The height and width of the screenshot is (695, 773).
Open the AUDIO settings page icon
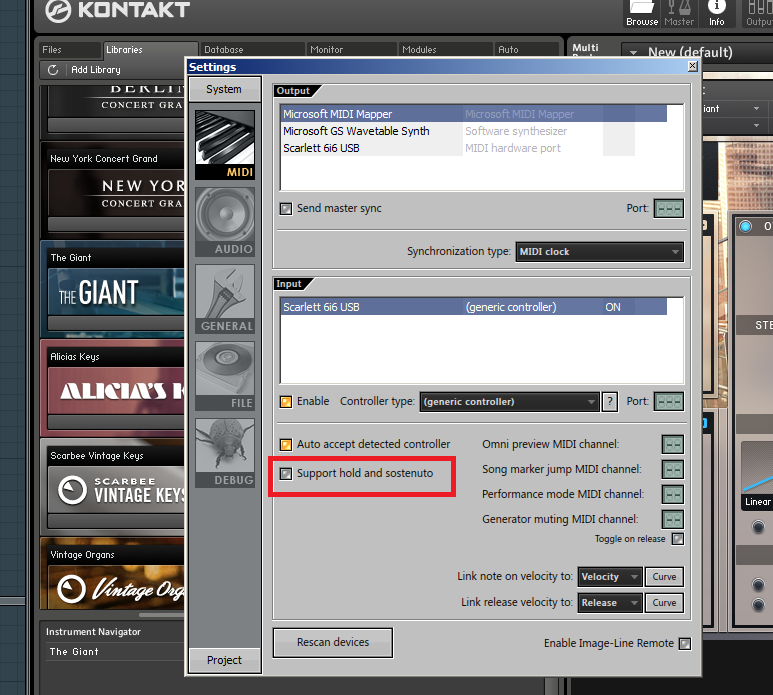pyautogui.click(x=225, y=222)
